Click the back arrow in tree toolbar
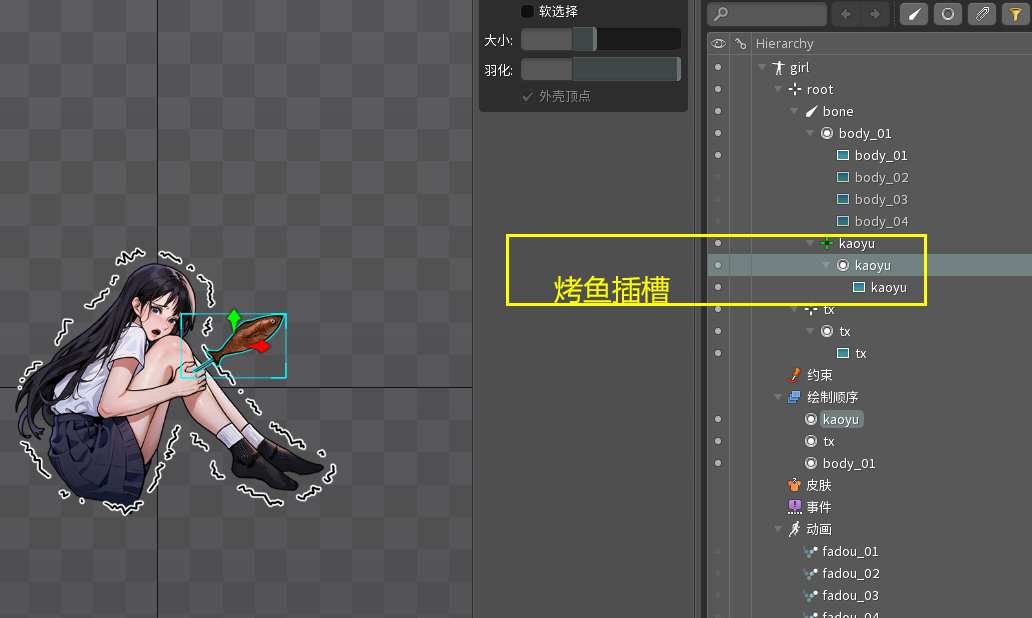 [x=846, y=14]
